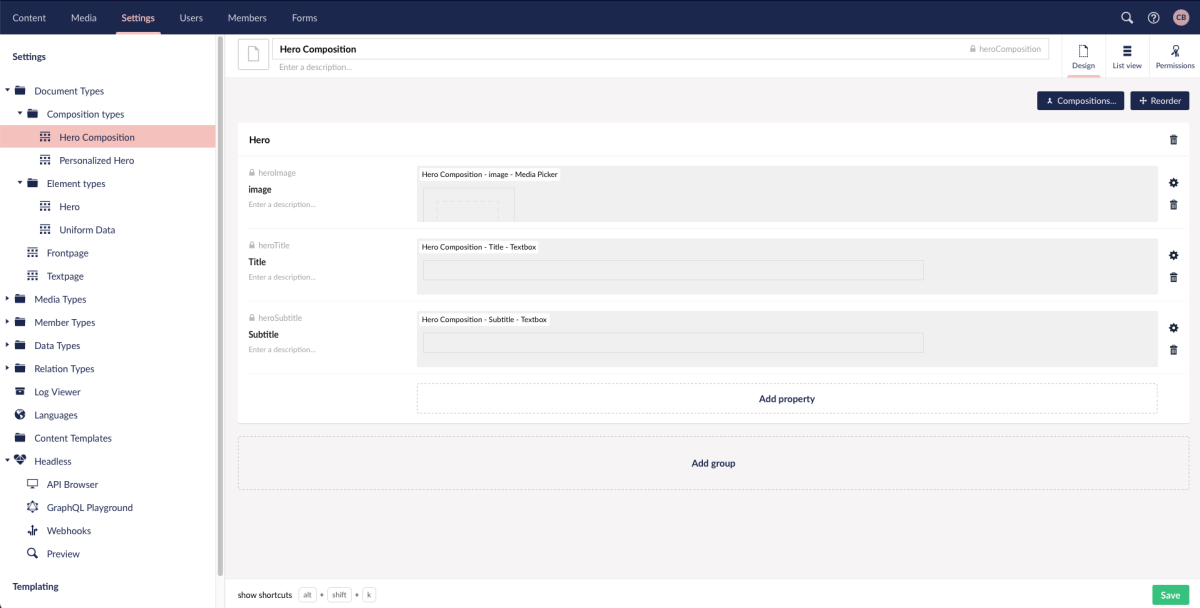Click the Templating section heading
Screen dimensions: 1200x608
pyautogui.click(x=35, y=586)
